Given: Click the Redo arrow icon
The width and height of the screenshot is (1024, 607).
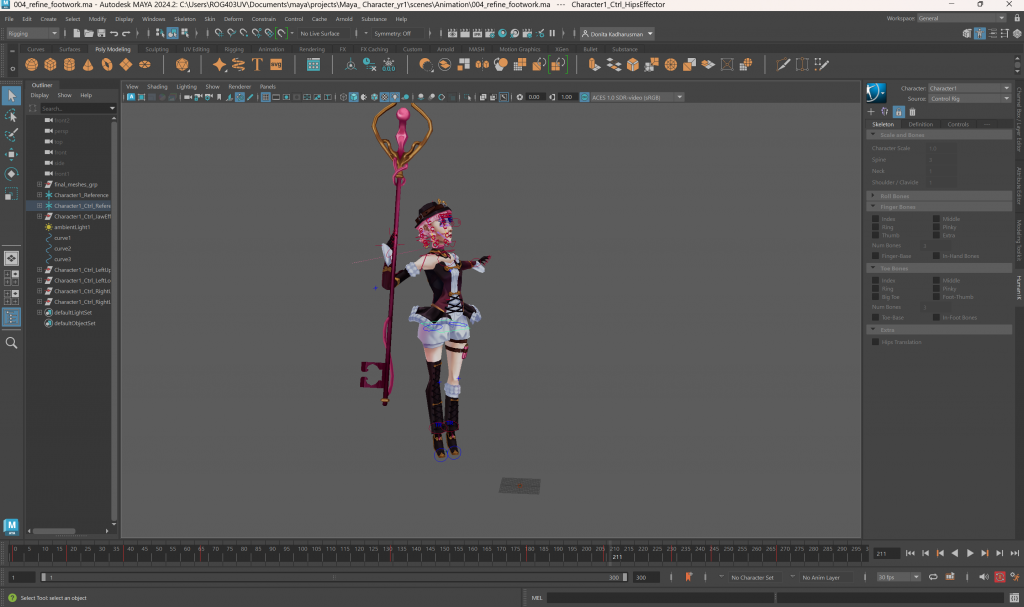Looking at the screenshot, I should (x=126, y=33).
